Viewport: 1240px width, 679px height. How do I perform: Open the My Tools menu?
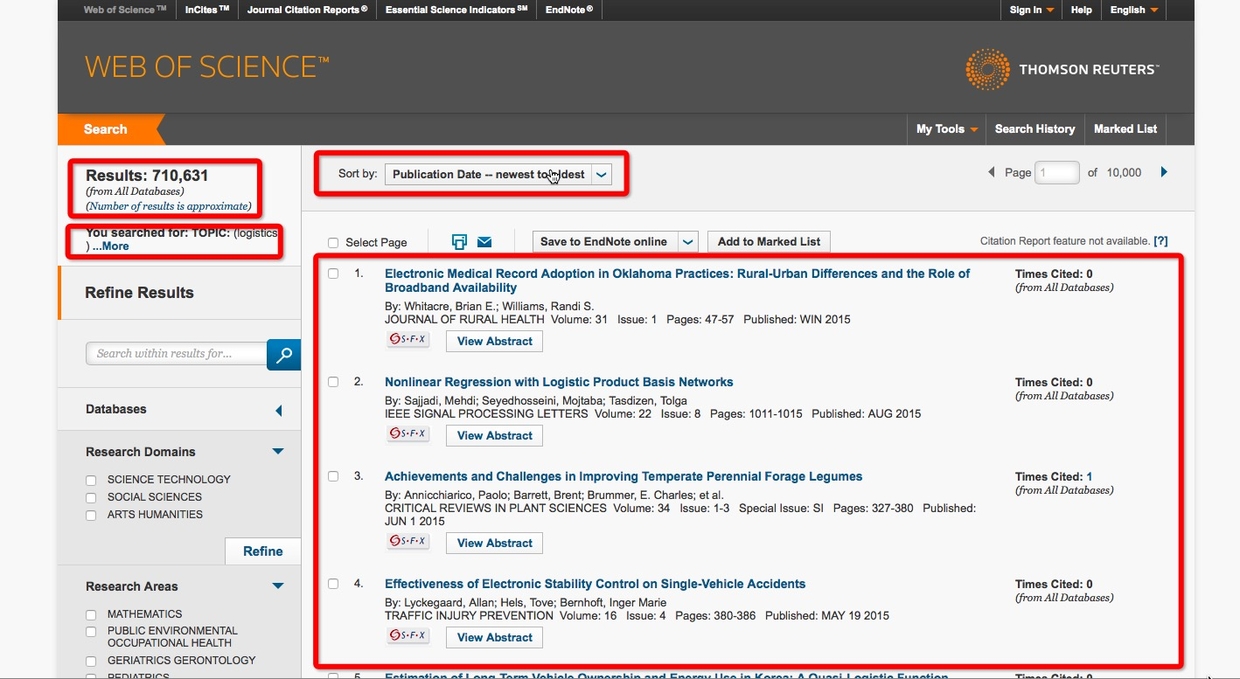coord(947,129)
